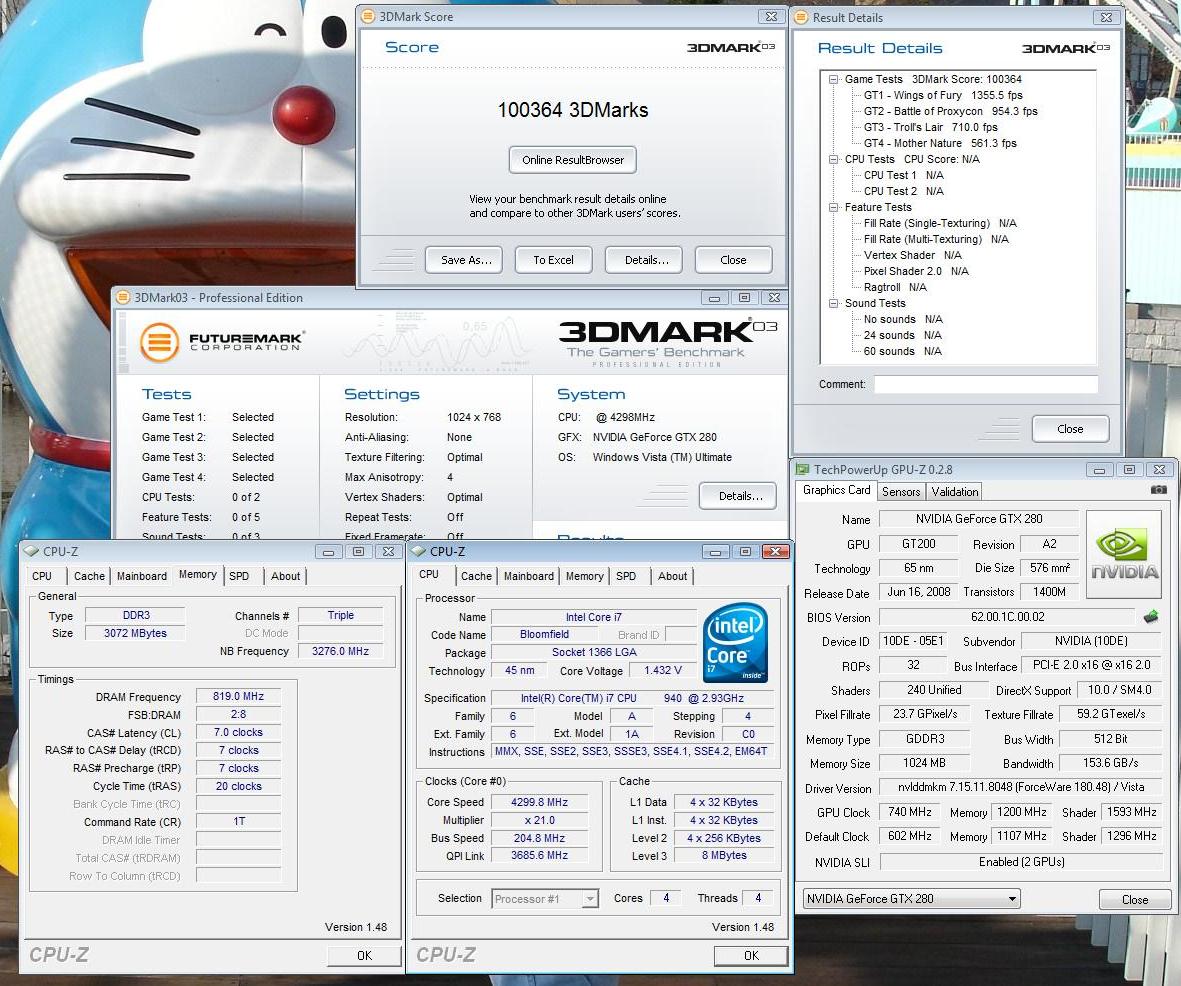Click the NVIDIA logo in GPU-Z

click(x=1124, y=554)
